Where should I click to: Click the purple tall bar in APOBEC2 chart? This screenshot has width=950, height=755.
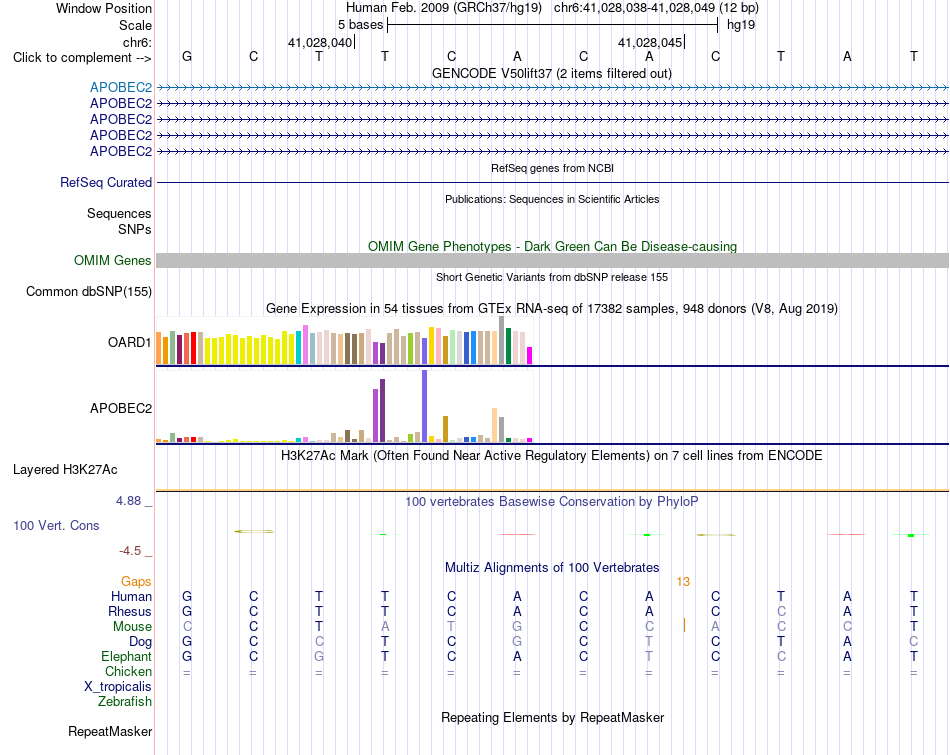coord(382,410)
